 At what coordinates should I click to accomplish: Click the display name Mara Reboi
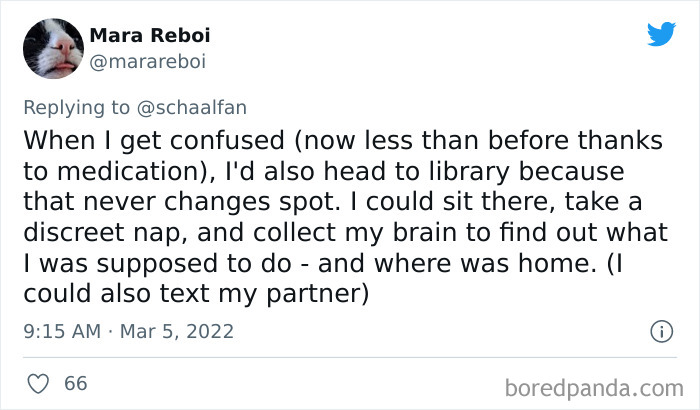point(150,35)
